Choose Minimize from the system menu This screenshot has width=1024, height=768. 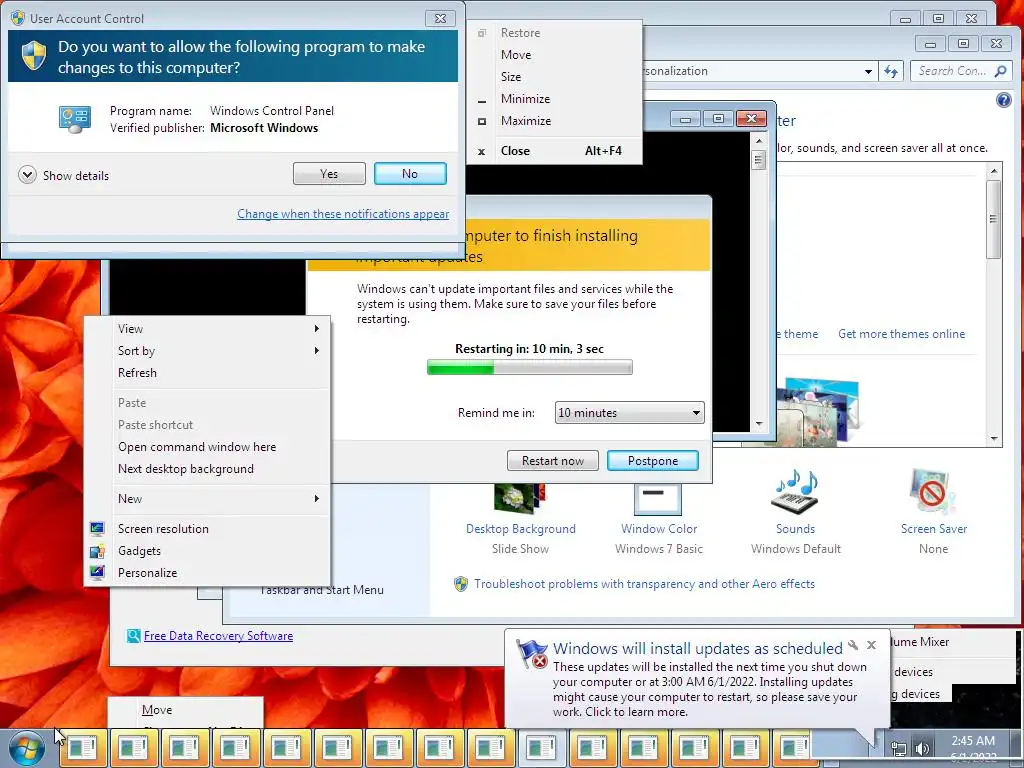coord(554,99)
